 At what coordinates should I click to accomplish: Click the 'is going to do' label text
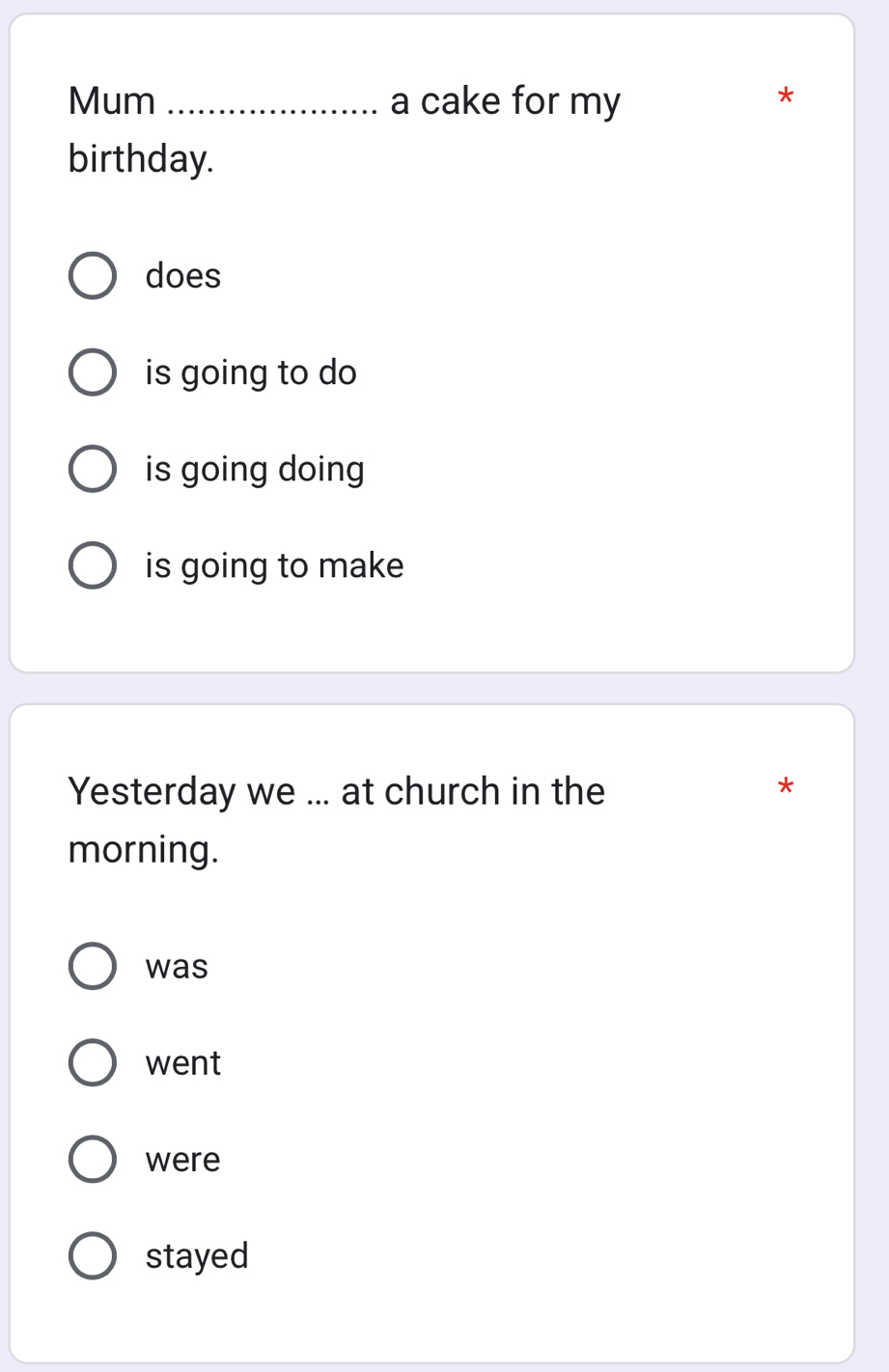coord(251,373)
